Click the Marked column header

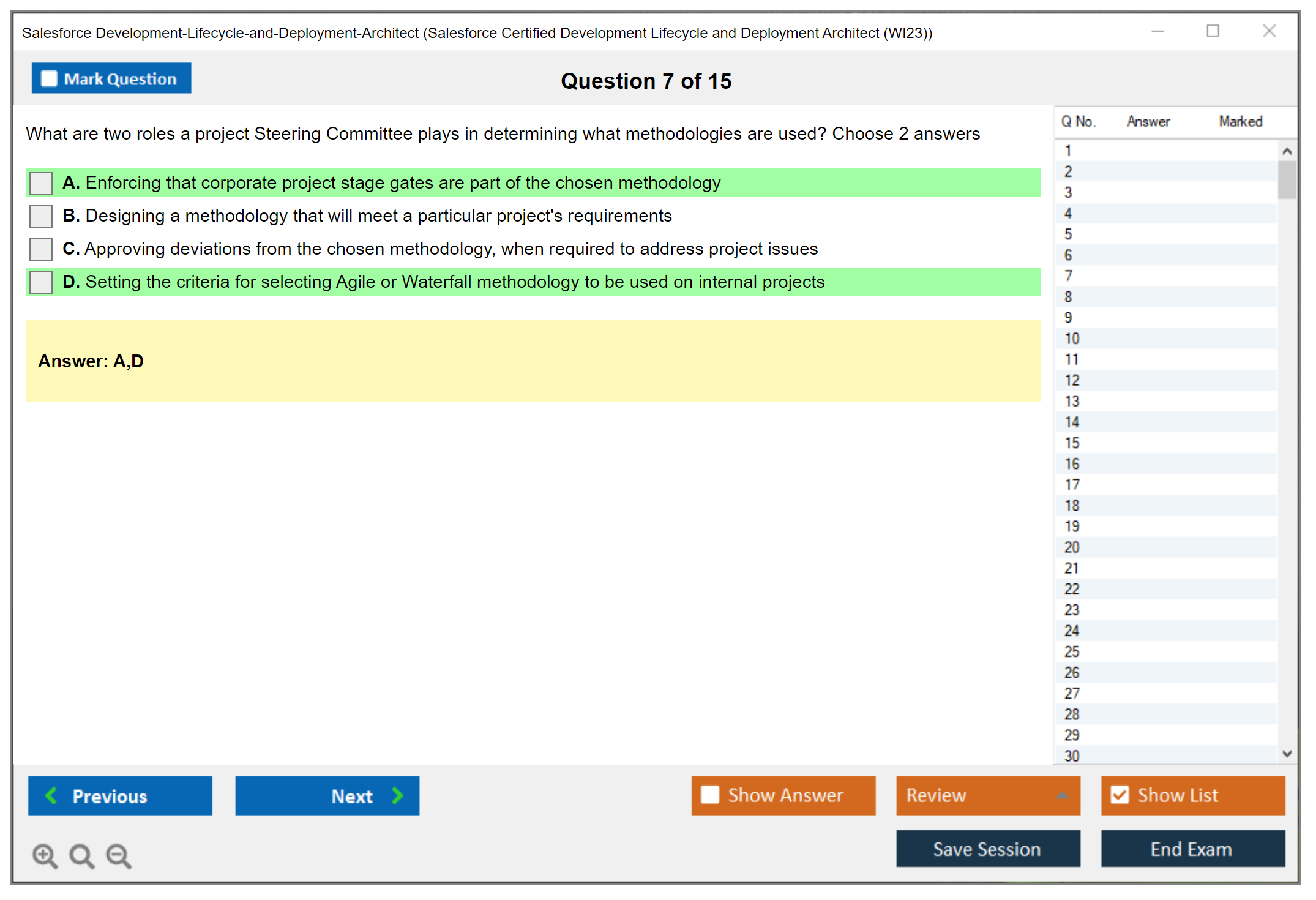(x=1240, y=121)
